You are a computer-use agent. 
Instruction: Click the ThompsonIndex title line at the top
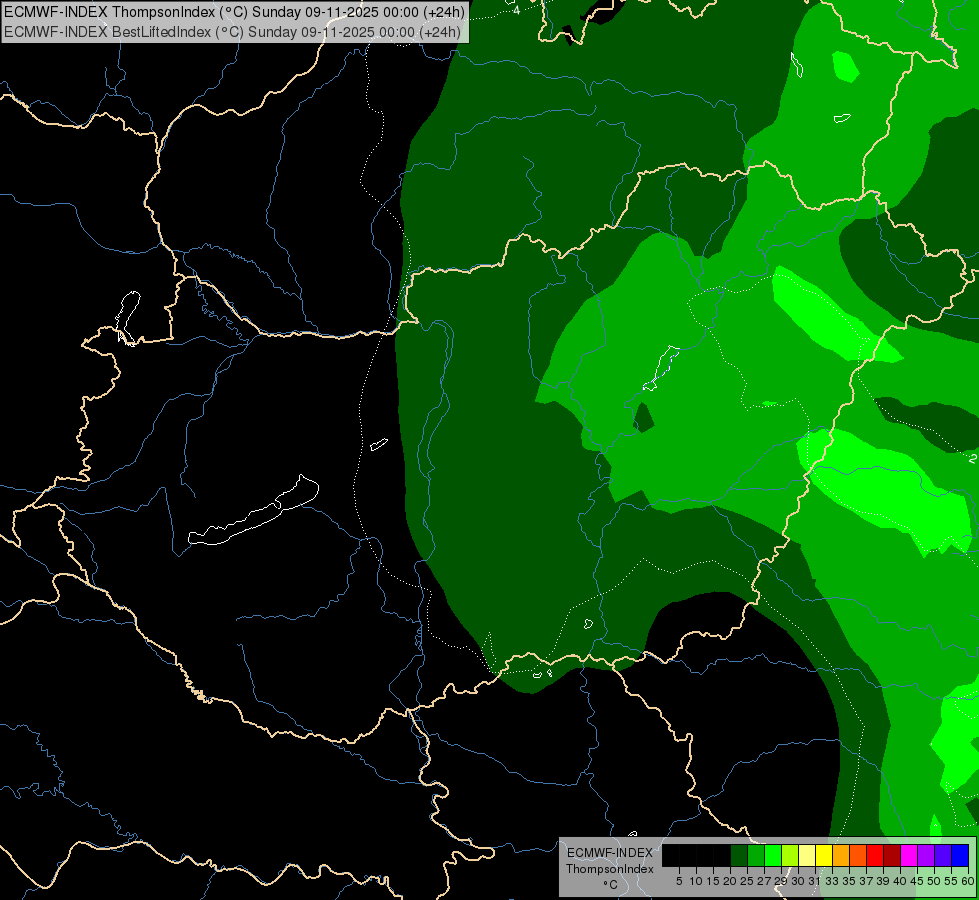pos(234,11)
